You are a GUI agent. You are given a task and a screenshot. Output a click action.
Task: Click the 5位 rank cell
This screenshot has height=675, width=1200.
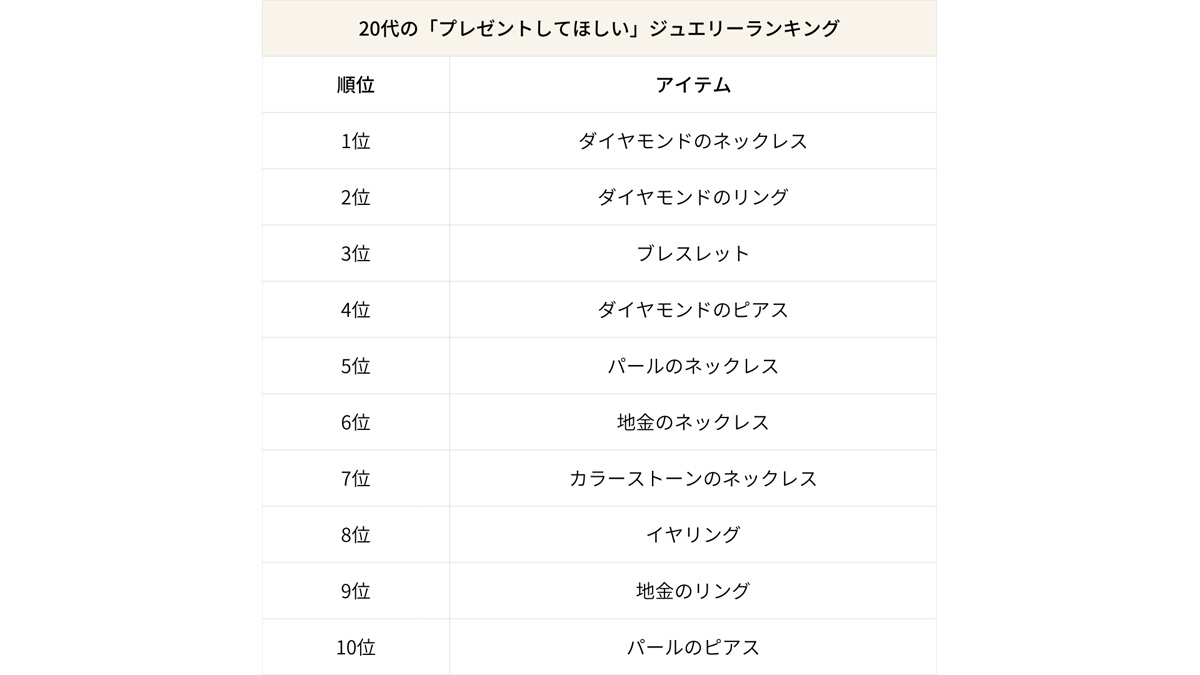355,366
